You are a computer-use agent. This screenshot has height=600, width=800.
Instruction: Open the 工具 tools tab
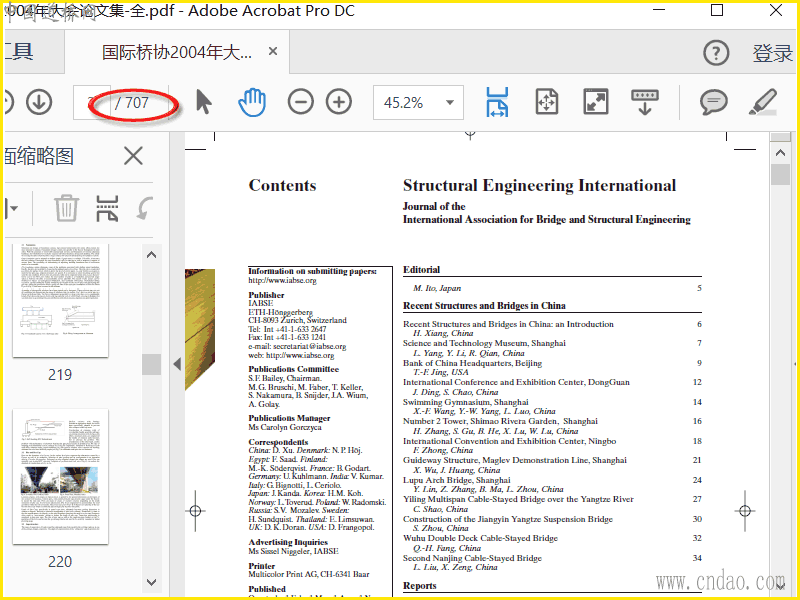click(19, 52)
